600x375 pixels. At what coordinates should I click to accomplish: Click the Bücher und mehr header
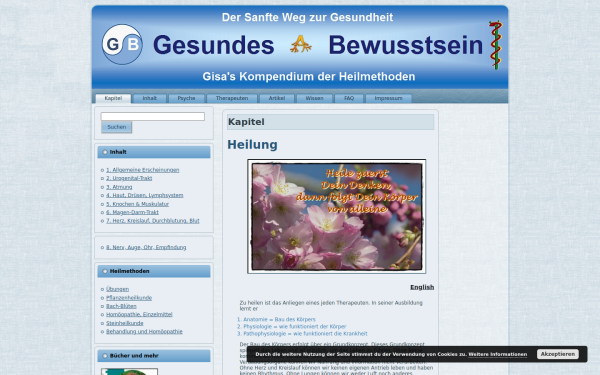pyautogui.click(x=154, y=356)
